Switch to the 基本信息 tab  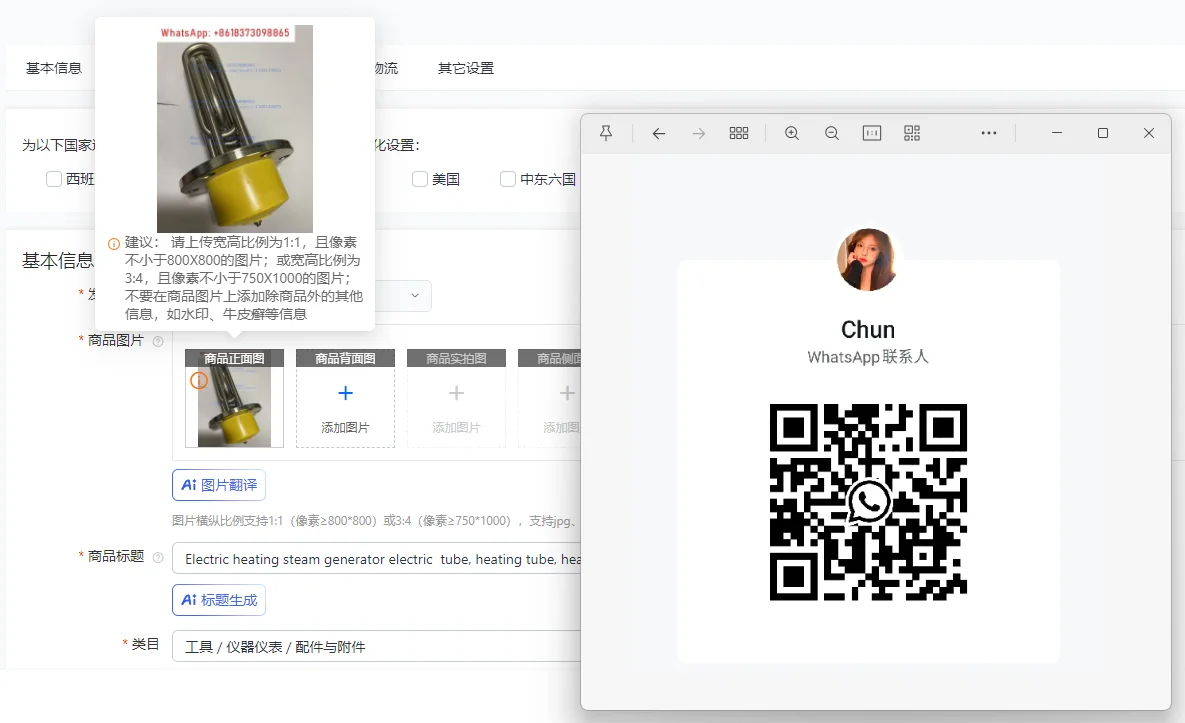[54, 68]
